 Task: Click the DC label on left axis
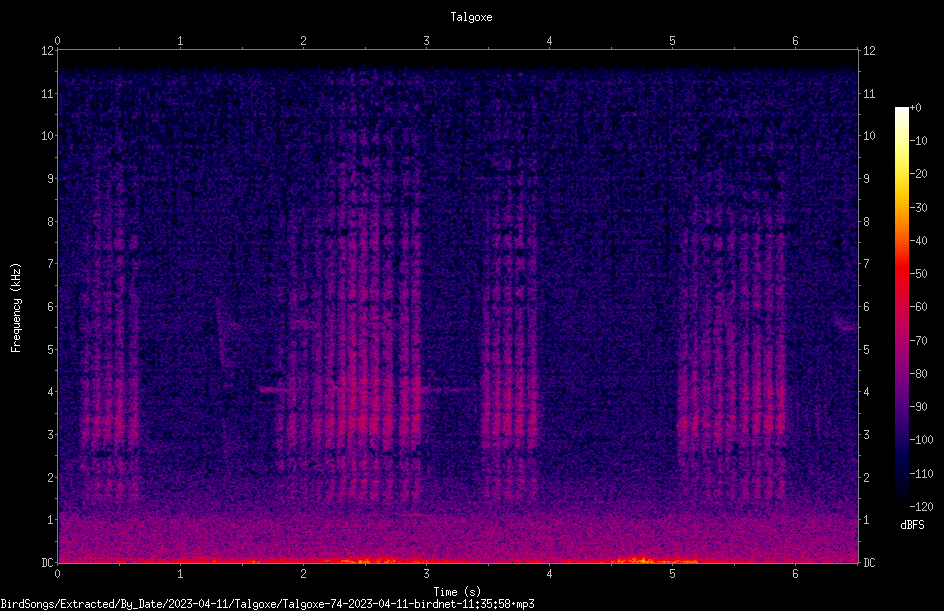pyautogui.click(x=48, y=562)
